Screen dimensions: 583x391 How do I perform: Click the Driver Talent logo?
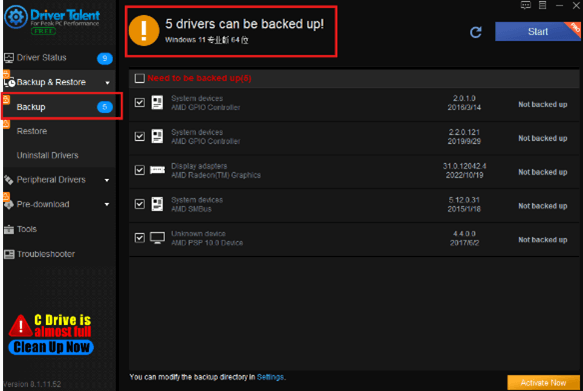(x=52, y=19)
